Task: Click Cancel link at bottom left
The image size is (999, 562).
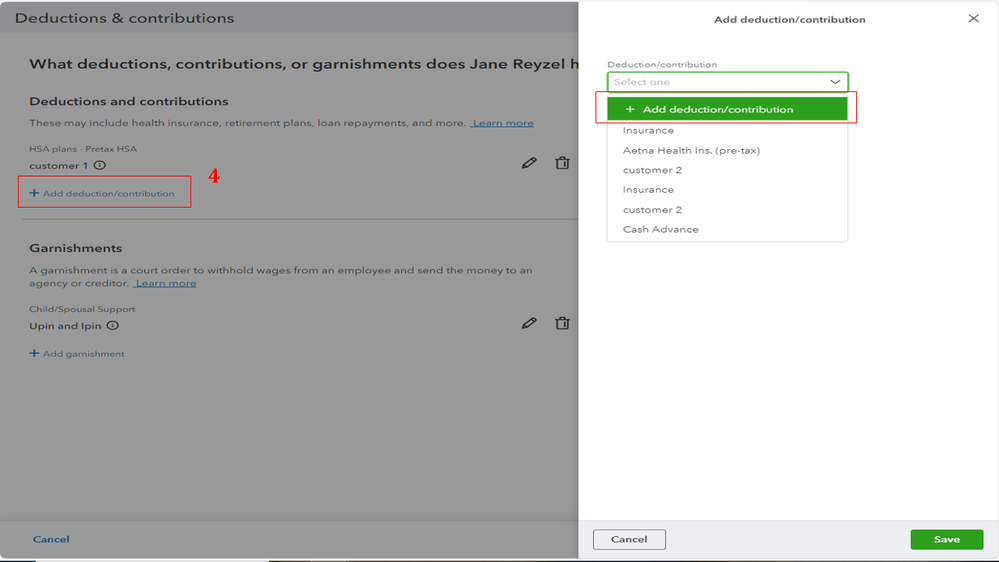Action: click(x=51, y=539)
